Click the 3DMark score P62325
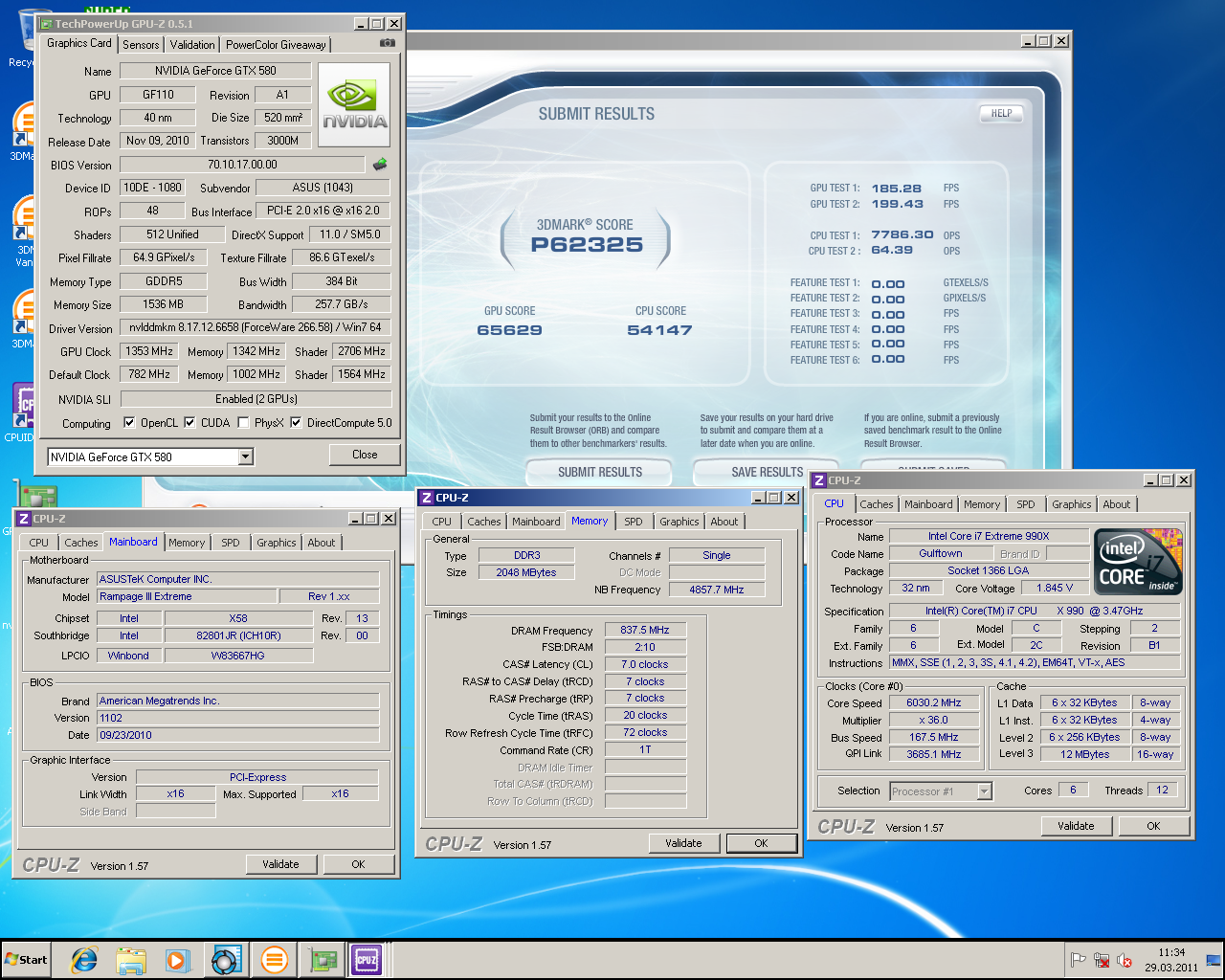The height and width of the screenshot is (980, 1225). 587,245
